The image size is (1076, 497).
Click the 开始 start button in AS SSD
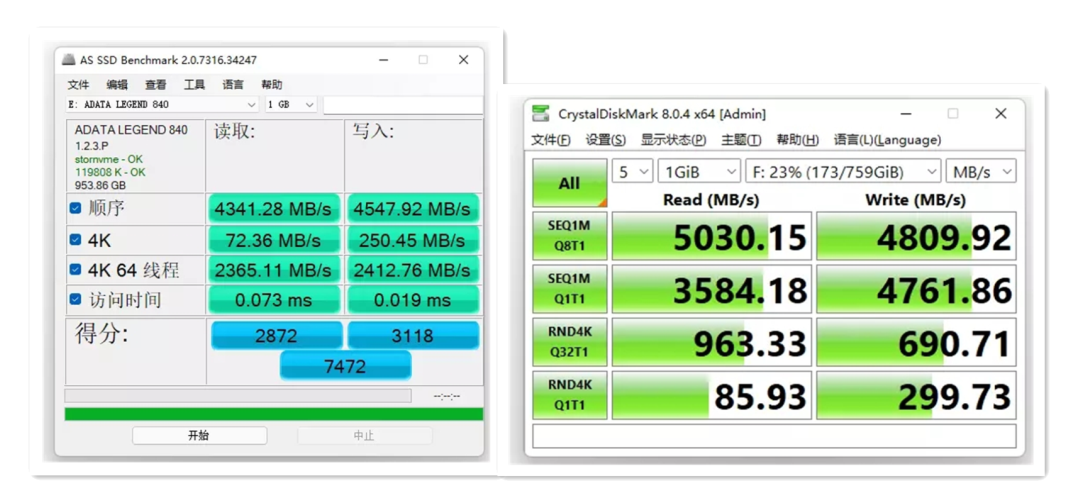tap(199, 435)
